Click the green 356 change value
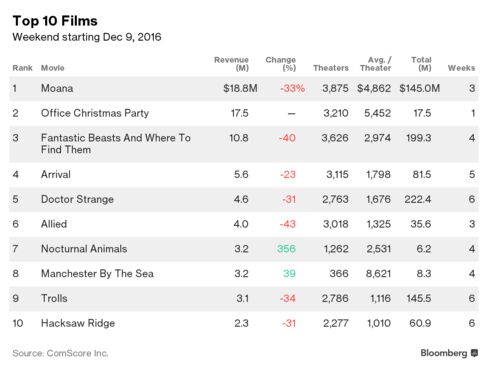The height and width of the screenshot is (371, 488). 286,249
